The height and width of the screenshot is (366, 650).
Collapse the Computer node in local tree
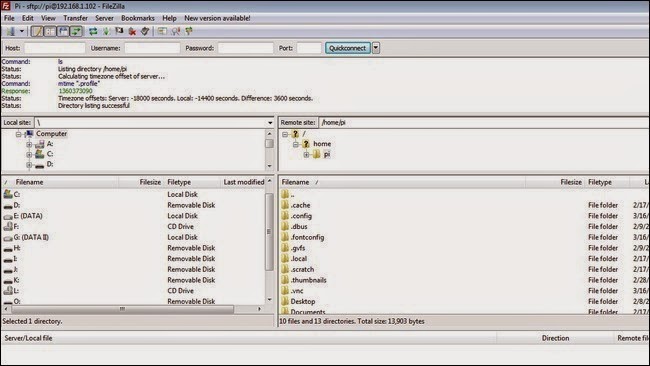click(18, 134)
